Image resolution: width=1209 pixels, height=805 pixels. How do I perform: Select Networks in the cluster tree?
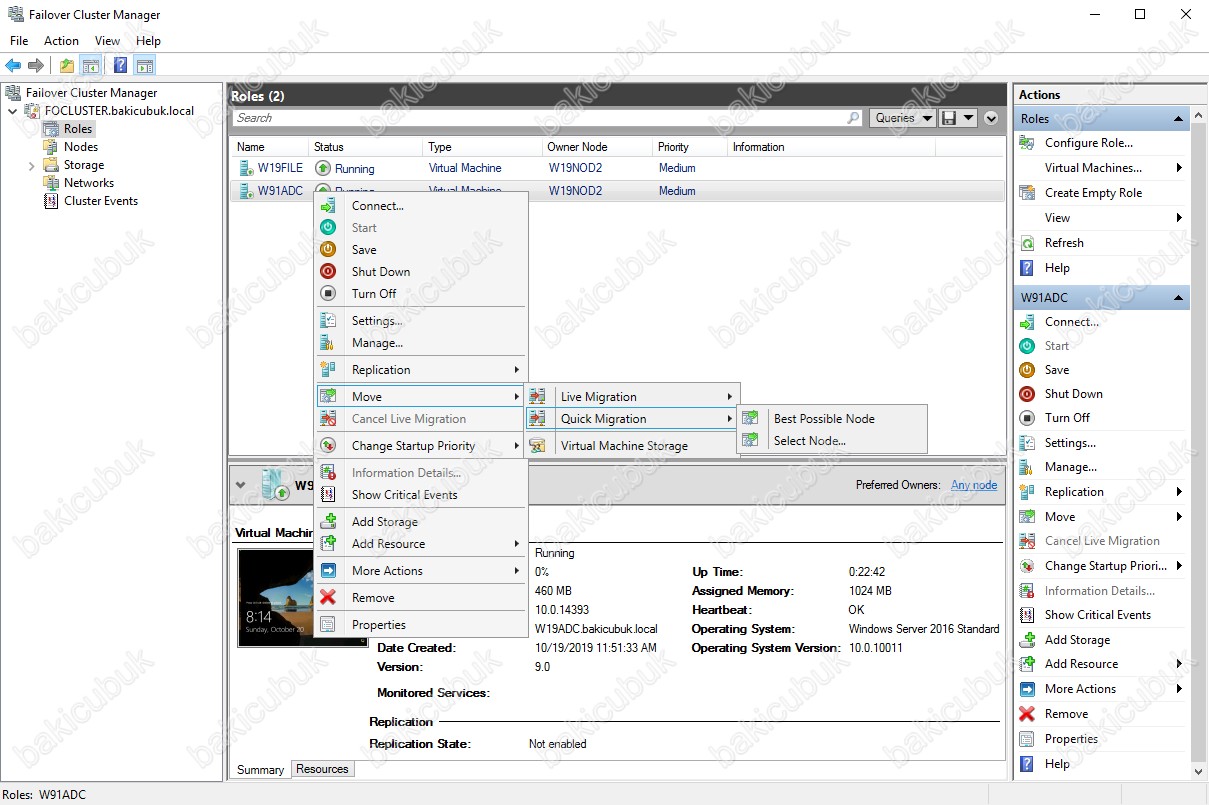click(x=89, y=183)
